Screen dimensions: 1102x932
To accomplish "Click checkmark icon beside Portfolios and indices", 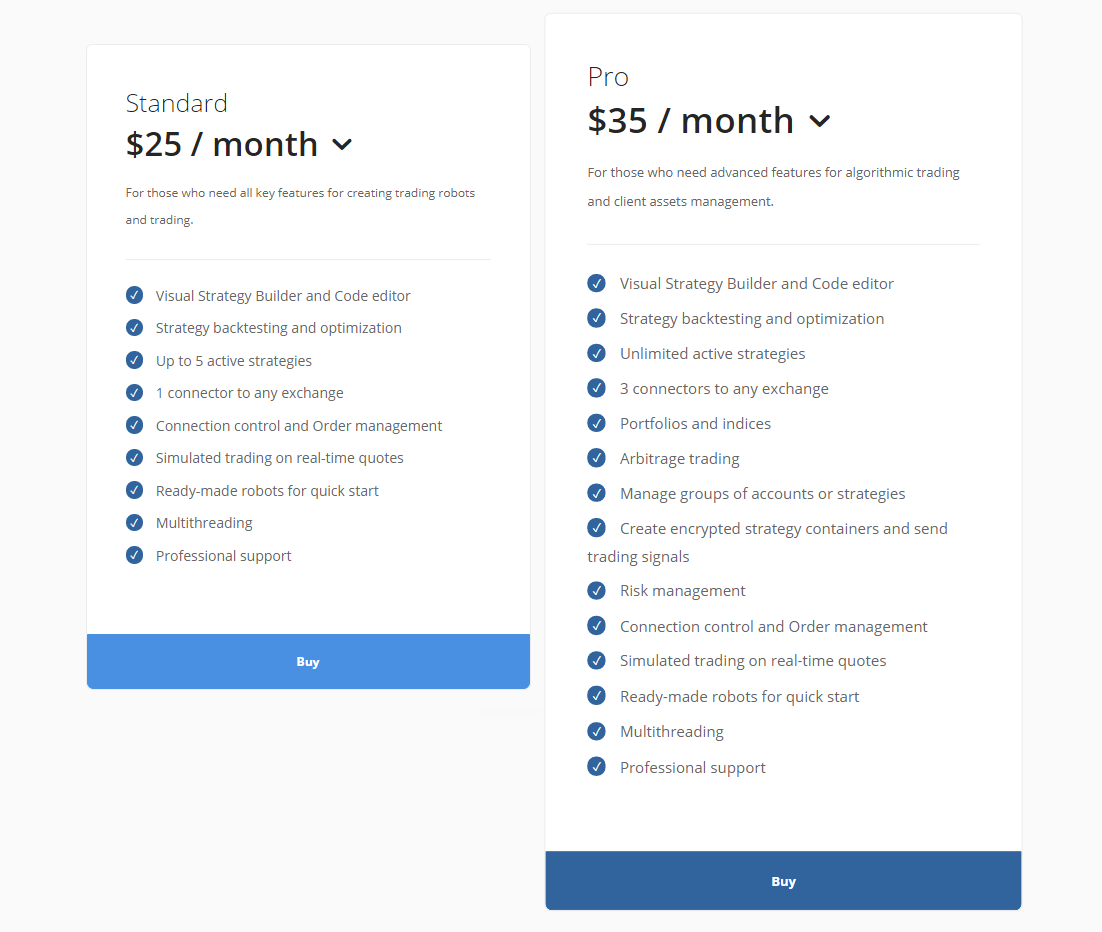I will coord(596,423).
